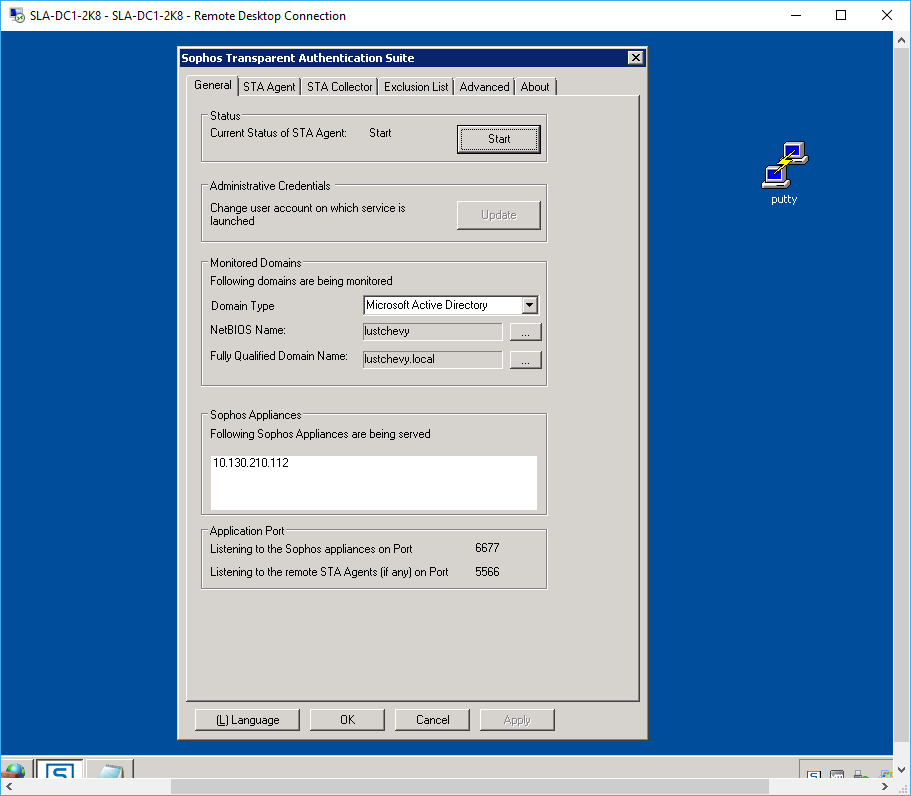Open the putty desktop shortcut

point(784,173)
